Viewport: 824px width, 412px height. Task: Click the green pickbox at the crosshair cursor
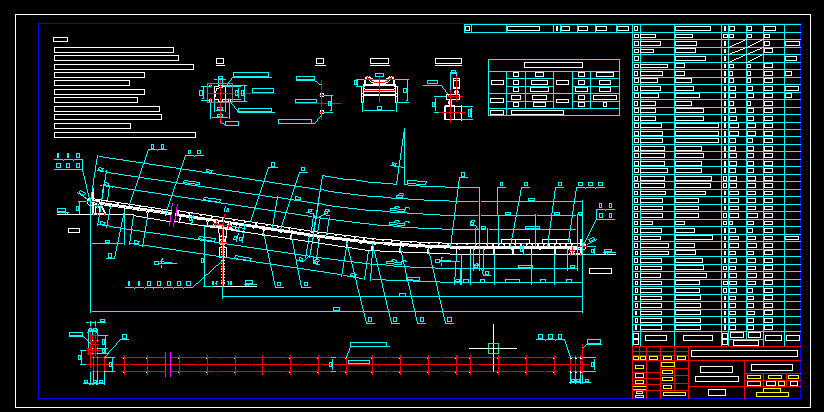click(x=493, y=348)
